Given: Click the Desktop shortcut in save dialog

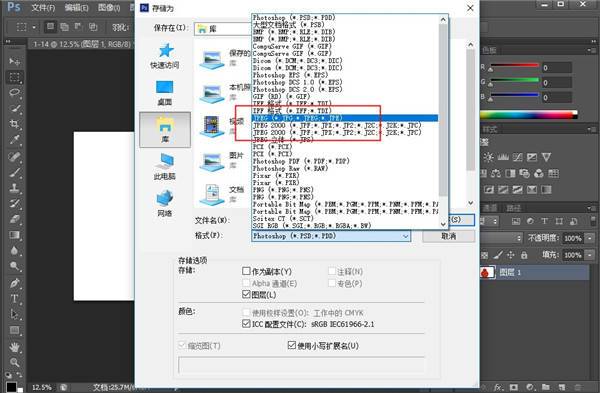Looking at the screenshot, I should (x=165, y=93).
